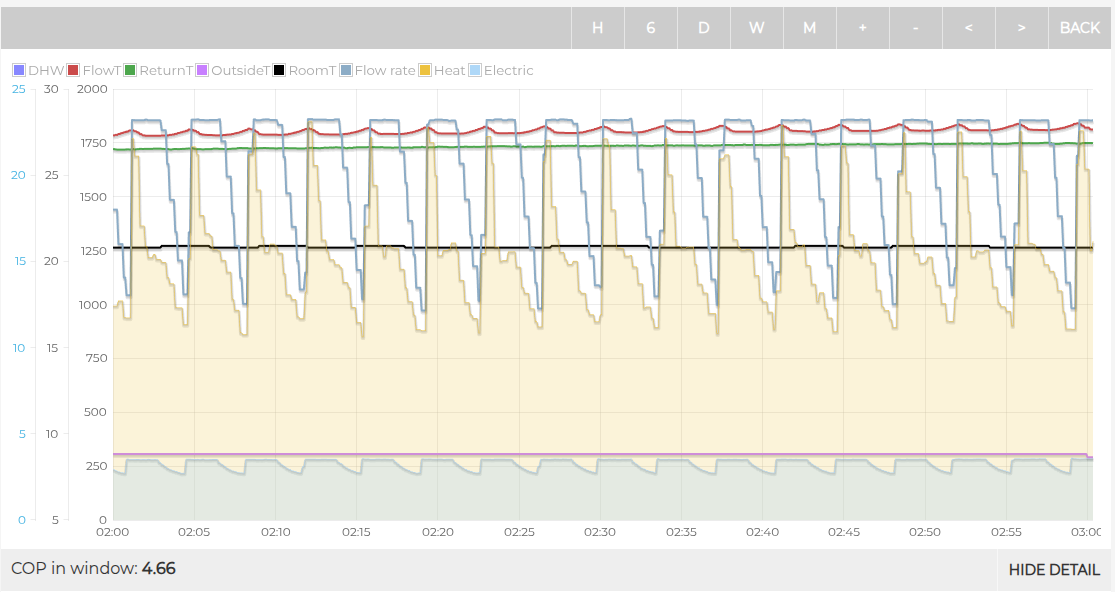The height and width of the screenshot is (592, 1115).
Task: Toggle Flow rate legend entry
Action: (384, 71)
